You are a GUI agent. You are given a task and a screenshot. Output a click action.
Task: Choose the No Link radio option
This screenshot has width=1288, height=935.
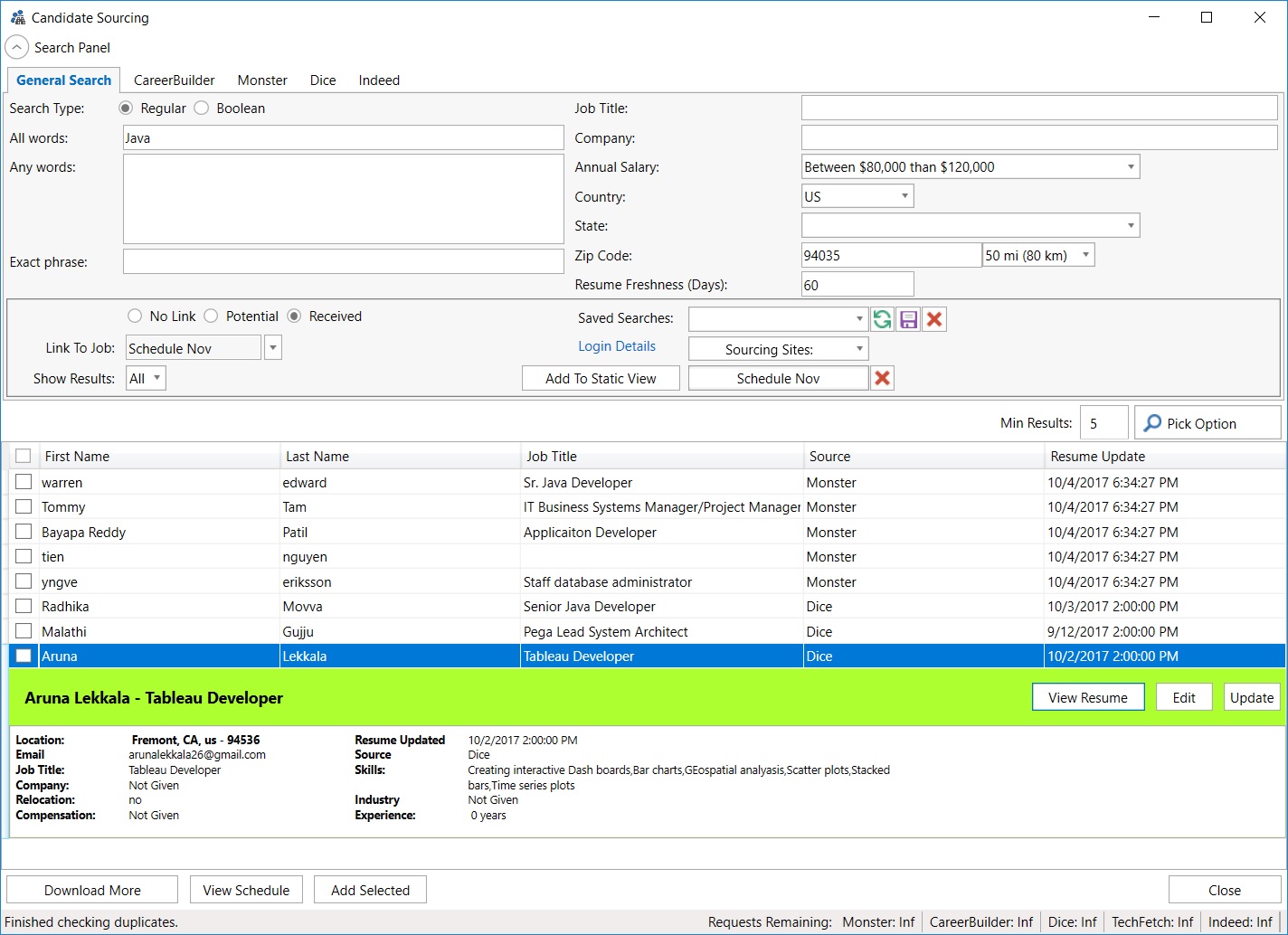pyautogui.click(x=135, y=316)
